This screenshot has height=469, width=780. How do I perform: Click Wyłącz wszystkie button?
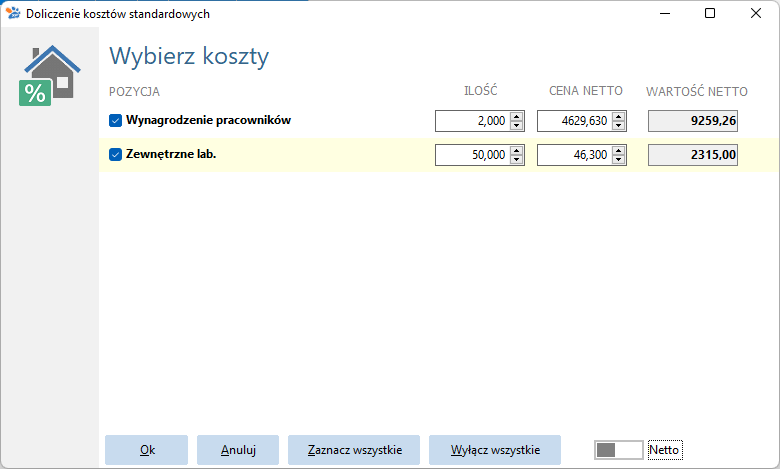pyautogui.click(x=495, y=450)
